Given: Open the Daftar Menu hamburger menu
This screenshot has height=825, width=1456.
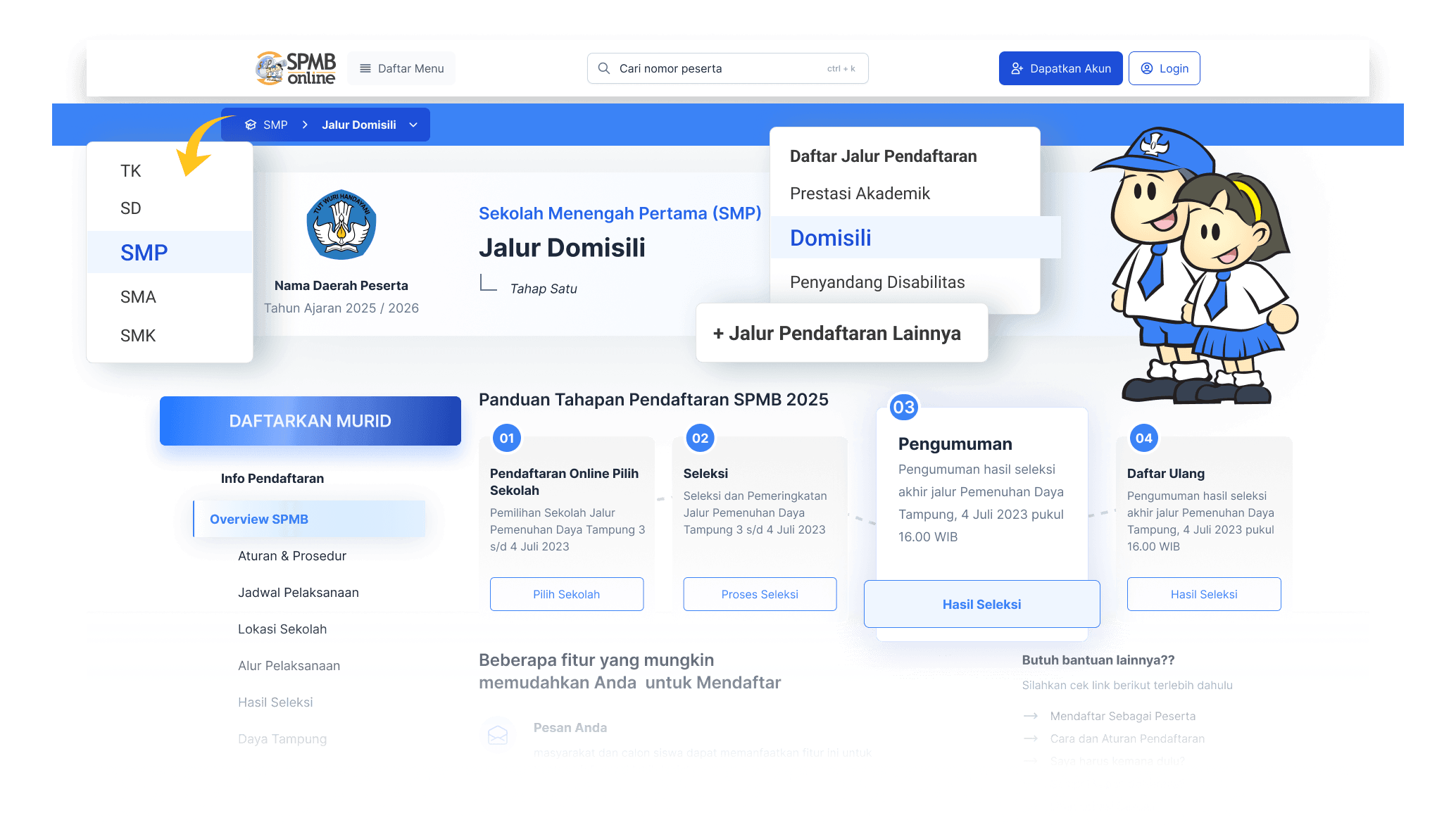Looking at the screenshot, I should click(x=401, y=68).
